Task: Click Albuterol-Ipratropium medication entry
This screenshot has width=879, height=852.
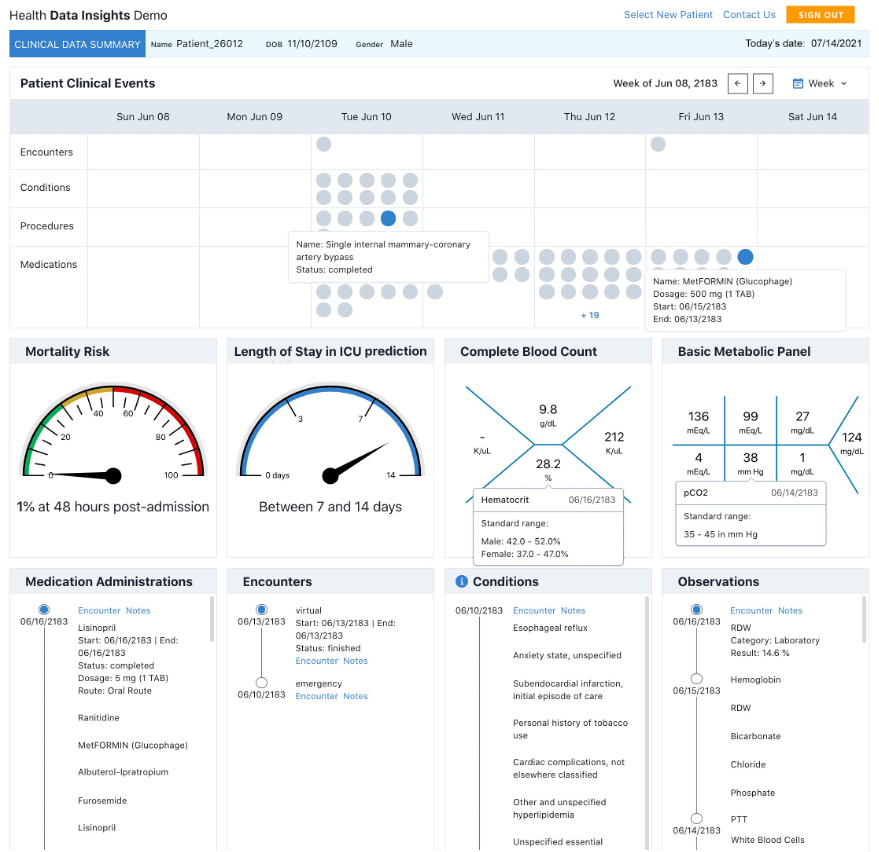Action: pyautogui.click(x=123, y=772)
